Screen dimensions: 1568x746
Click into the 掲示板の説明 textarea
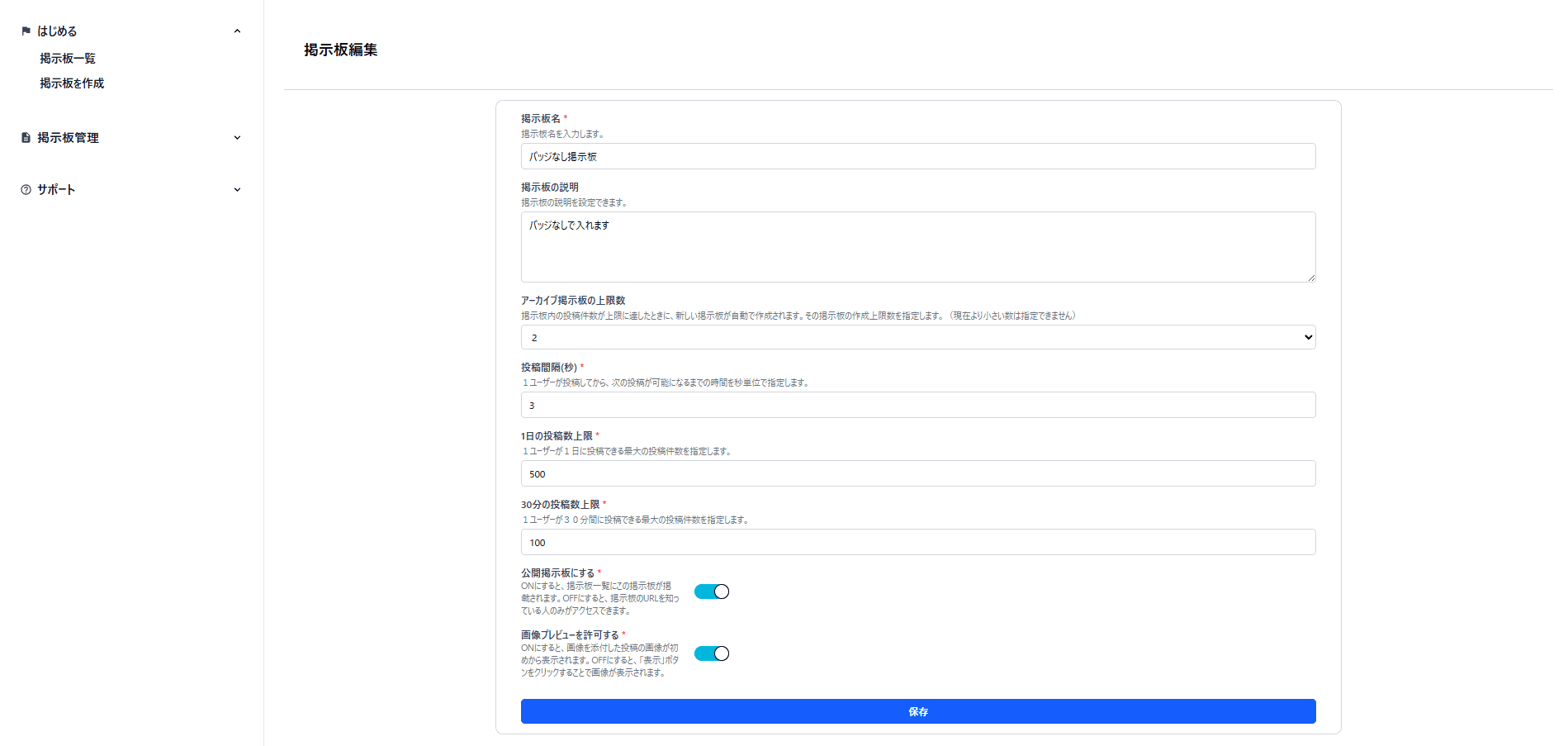pyautogui.click(x=917, y=247)
